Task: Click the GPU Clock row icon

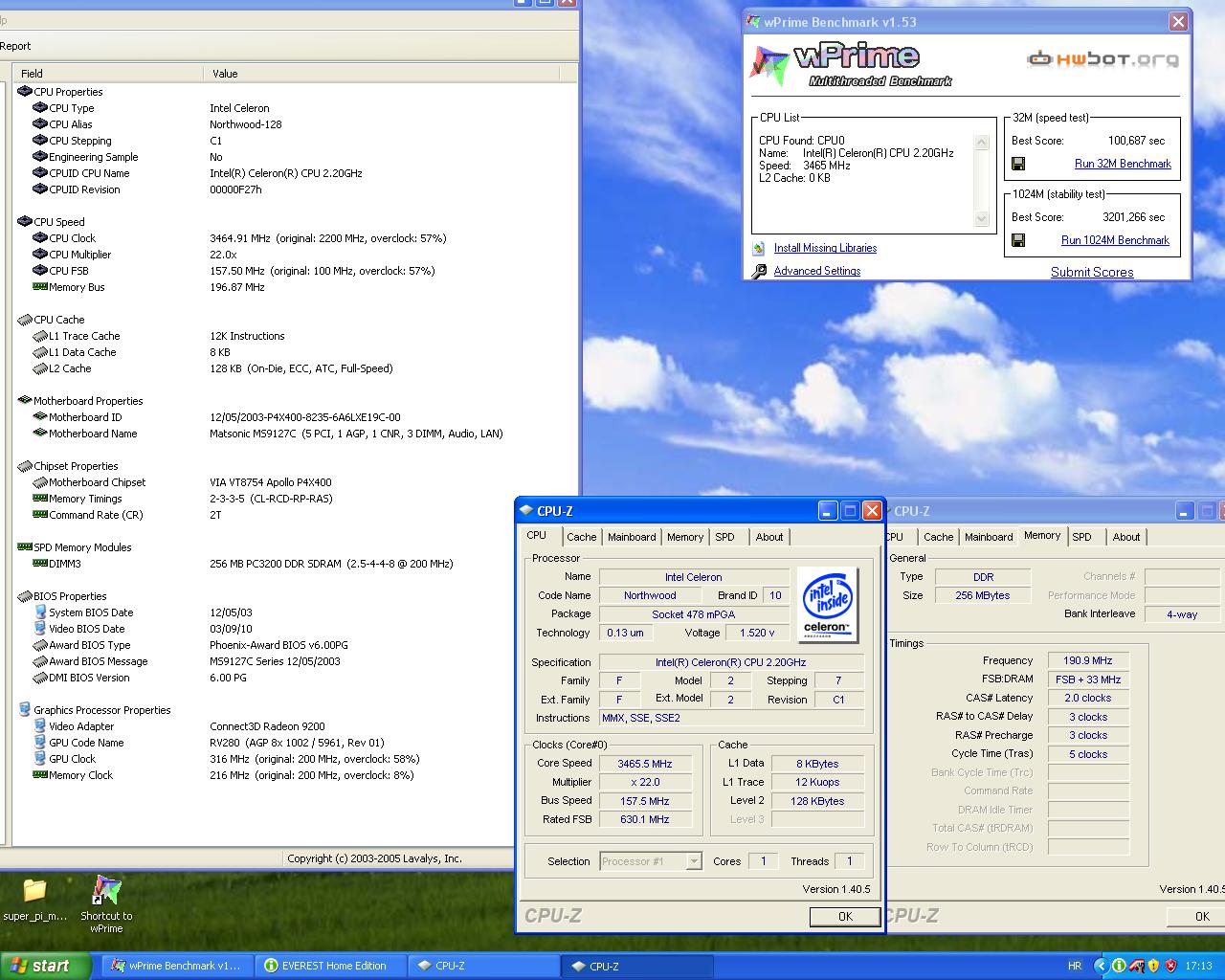Action: [40, 759]
